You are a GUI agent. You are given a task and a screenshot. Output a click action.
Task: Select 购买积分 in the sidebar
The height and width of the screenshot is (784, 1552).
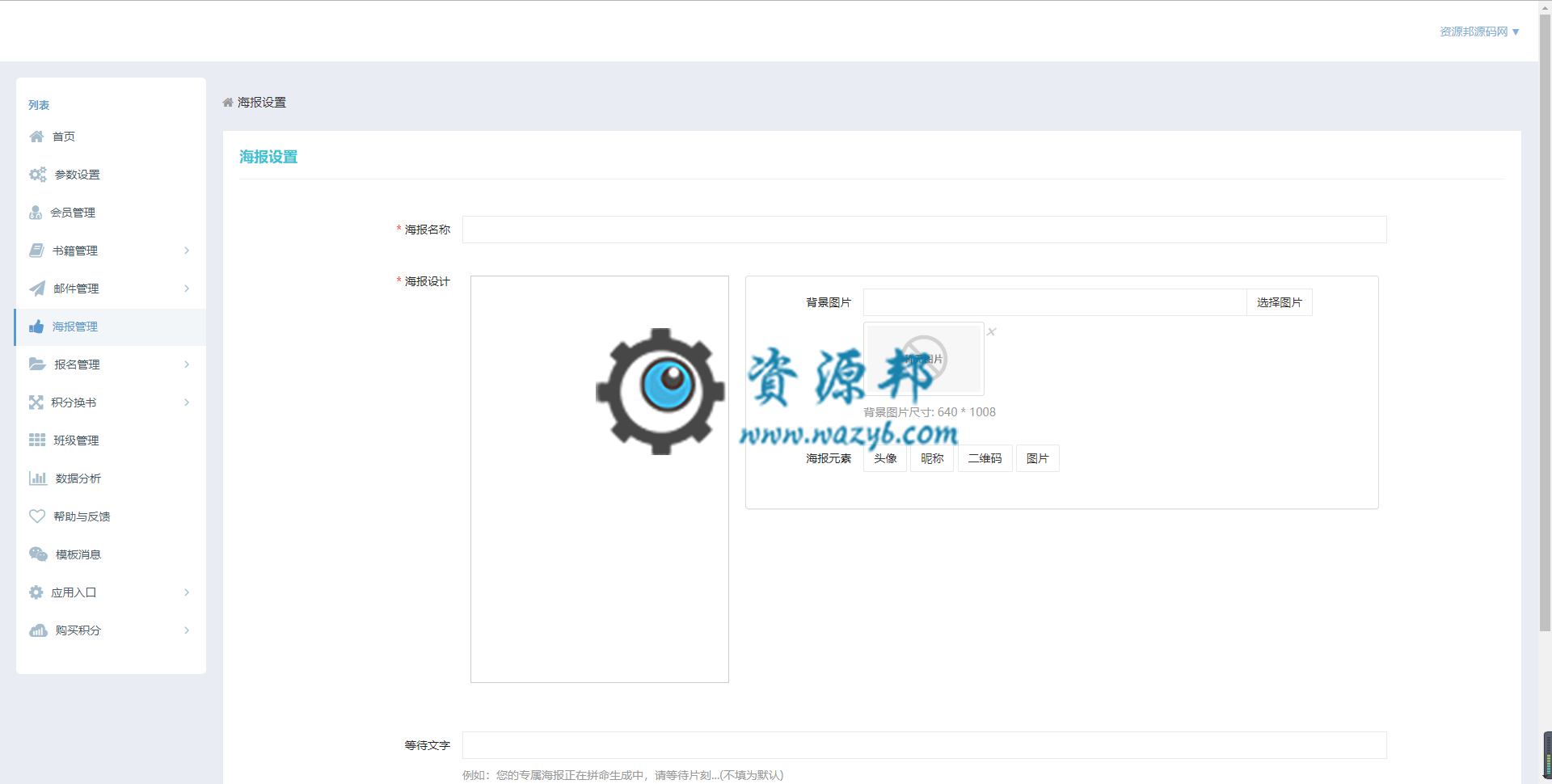[77, 630]
